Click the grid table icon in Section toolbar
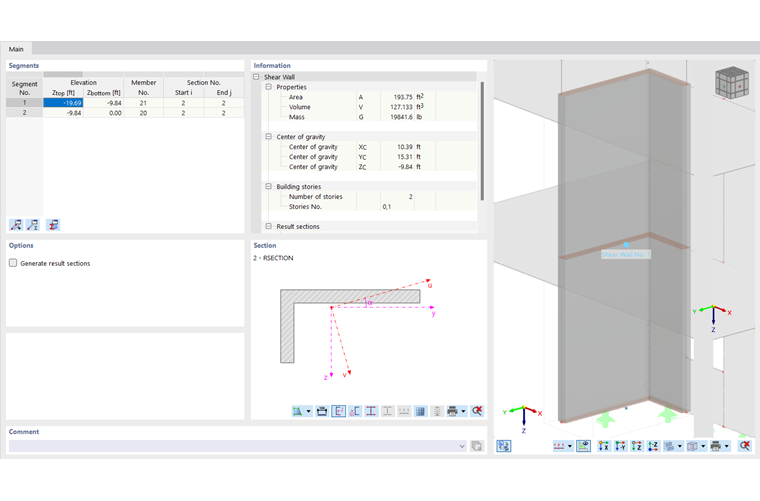Screen dimensions: 760x501 420,411
